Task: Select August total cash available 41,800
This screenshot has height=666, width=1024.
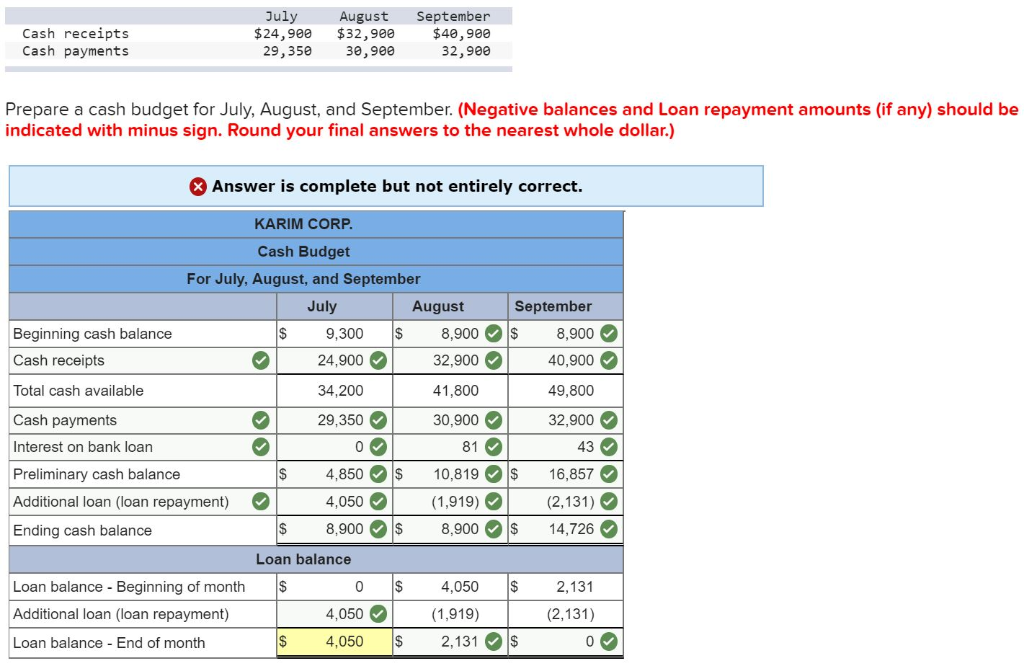Action: click(x=450, y=390)
